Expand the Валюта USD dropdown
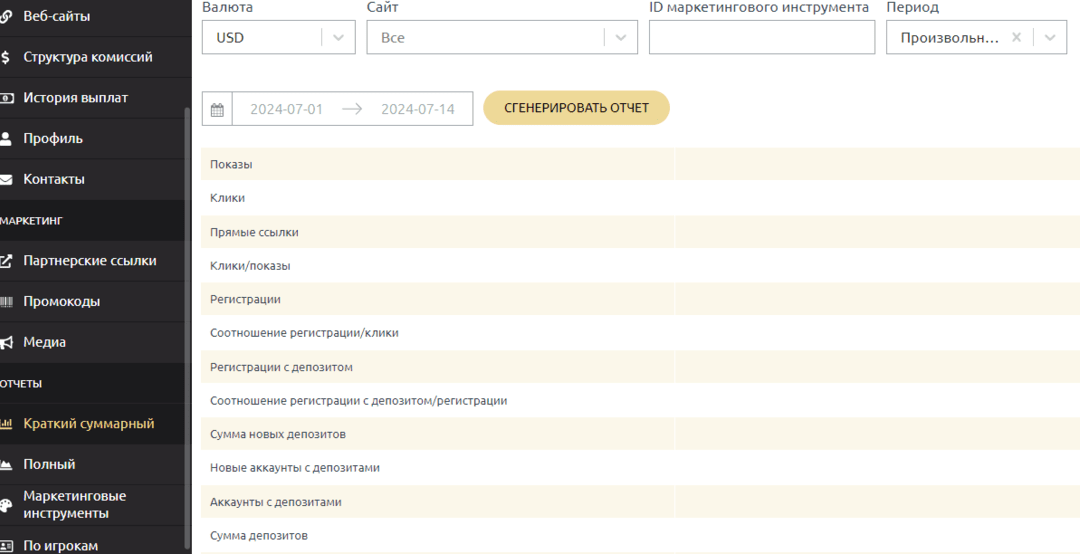The image size is (1080, 554). point(338,38)
